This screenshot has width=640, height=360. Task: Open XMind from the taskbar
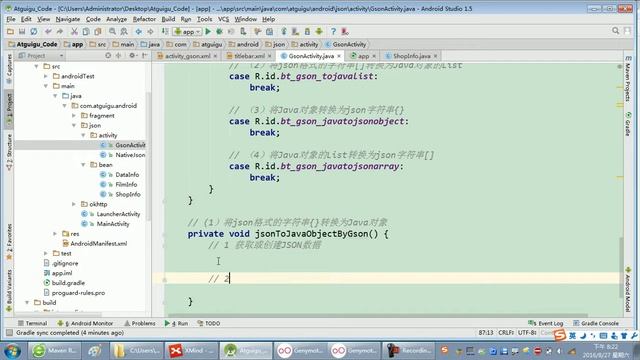(191, 351)
